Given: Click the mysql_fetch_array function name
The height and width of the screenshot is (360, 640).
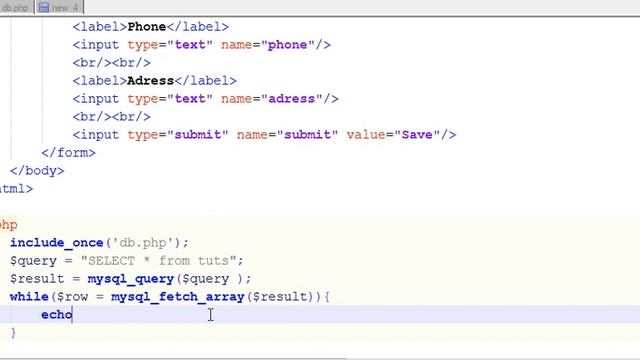Looking at the screenshot, I should [x=178, y=297].
